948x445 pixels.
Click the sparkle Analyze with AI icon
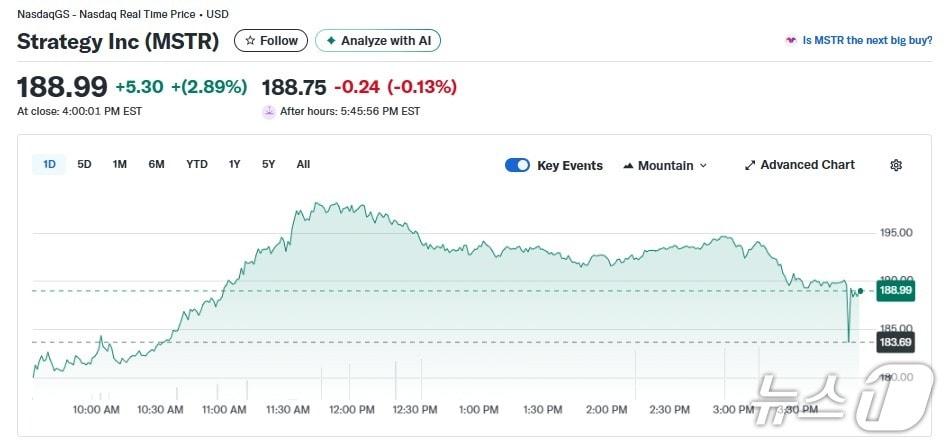(331, 41)
